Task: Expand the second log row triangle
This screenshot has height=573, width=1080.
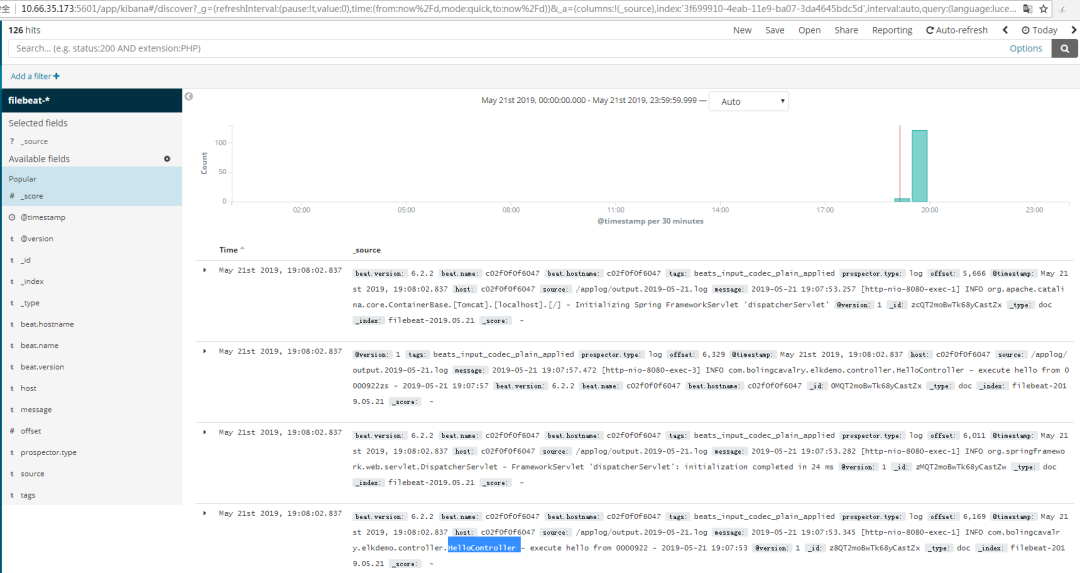Action: coord(205,351)
